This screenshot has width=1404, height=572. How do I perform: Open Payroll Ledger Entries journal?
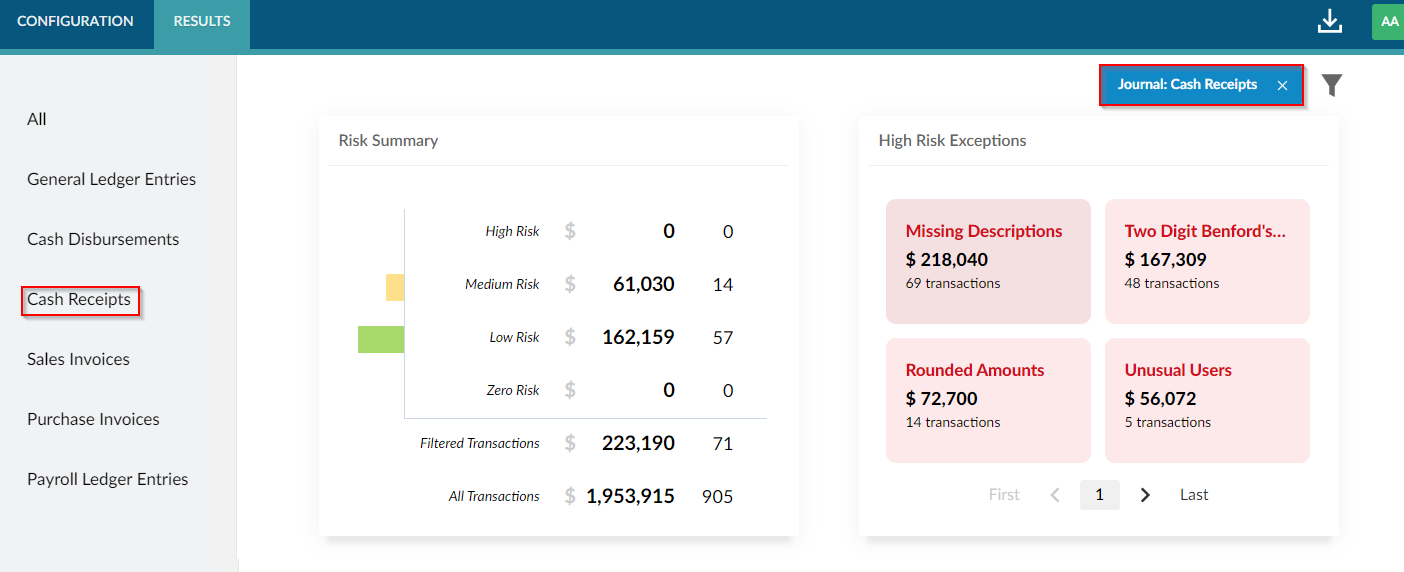(x=107, y=479)
